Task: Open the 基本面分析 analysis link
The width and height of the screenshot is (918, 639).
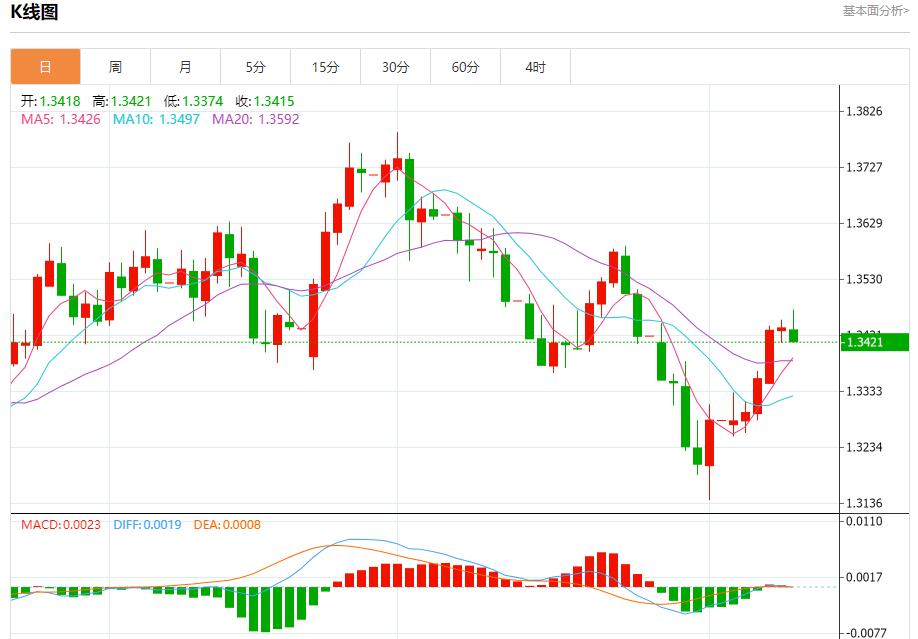Action: tap(875, 10)
